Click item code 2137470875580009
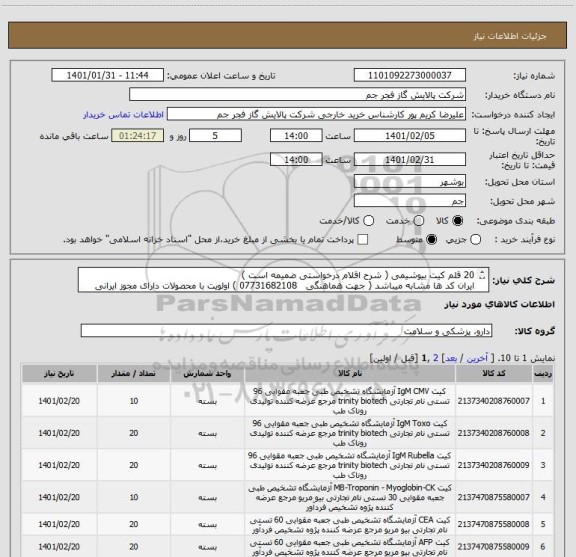Viewport: 576px width, 557px height. pos(493,547)
